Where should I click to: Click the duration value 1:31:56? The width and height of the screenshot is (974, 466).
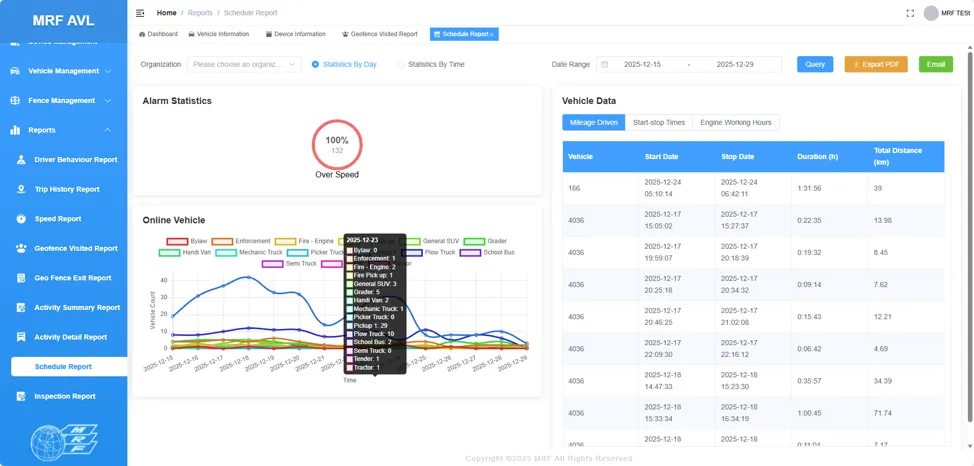[x=809, y=188]
